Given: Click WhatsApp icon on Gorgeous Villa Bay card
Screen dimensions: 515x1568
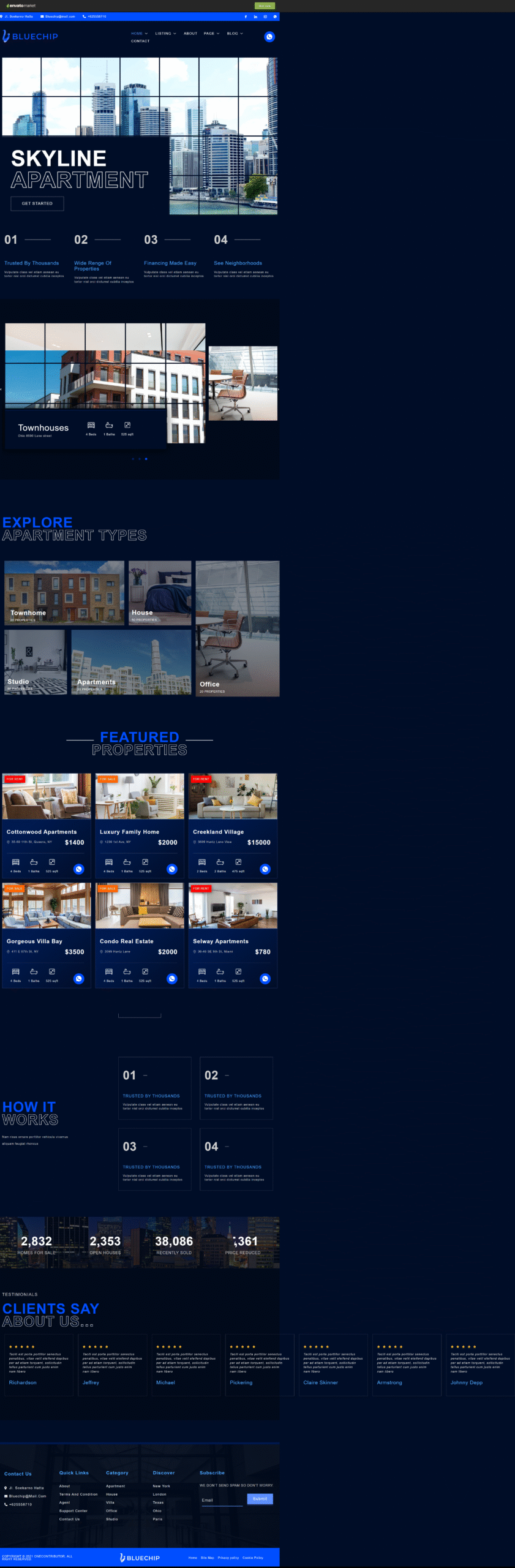Looking at the screenshot, I should [x=79, y=979].
